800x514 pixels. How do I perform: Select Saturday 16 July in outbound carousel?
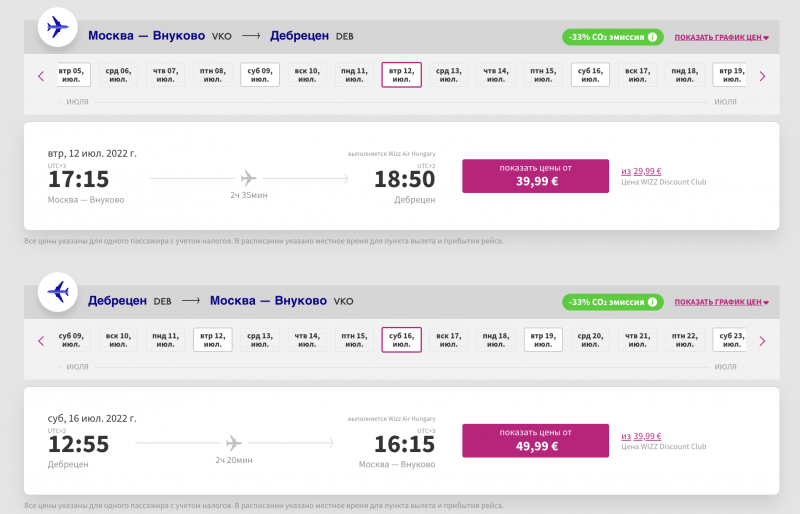tap(590, 75)
